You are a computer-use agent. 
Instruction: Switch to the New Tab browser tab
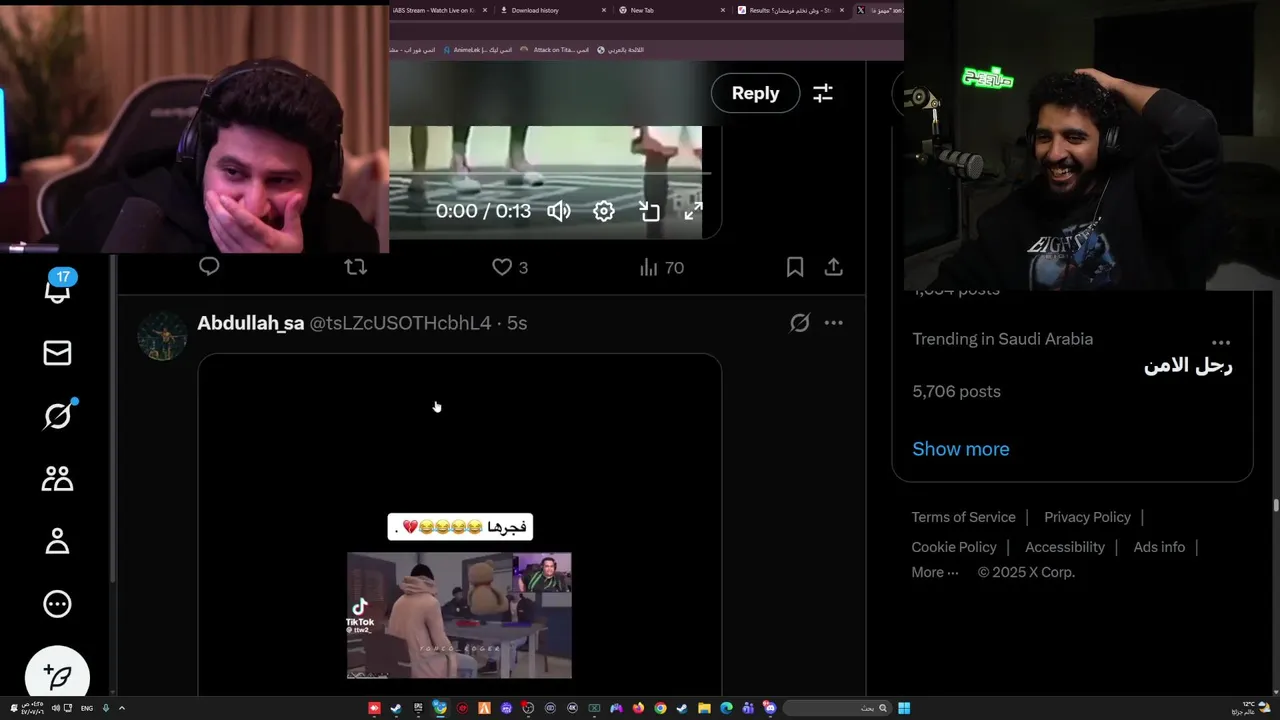(670, 10)
